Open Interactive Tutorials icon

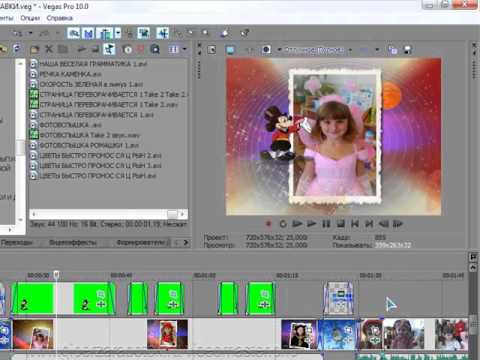[225, 33]
